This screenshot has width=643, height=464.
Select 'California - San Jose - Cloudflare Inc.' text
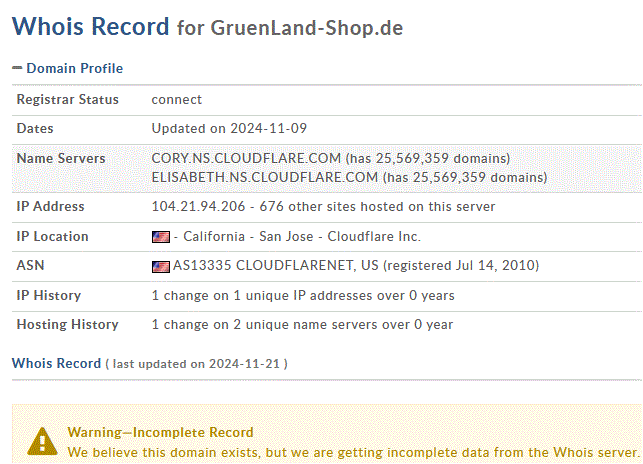[x=302, y=237]
